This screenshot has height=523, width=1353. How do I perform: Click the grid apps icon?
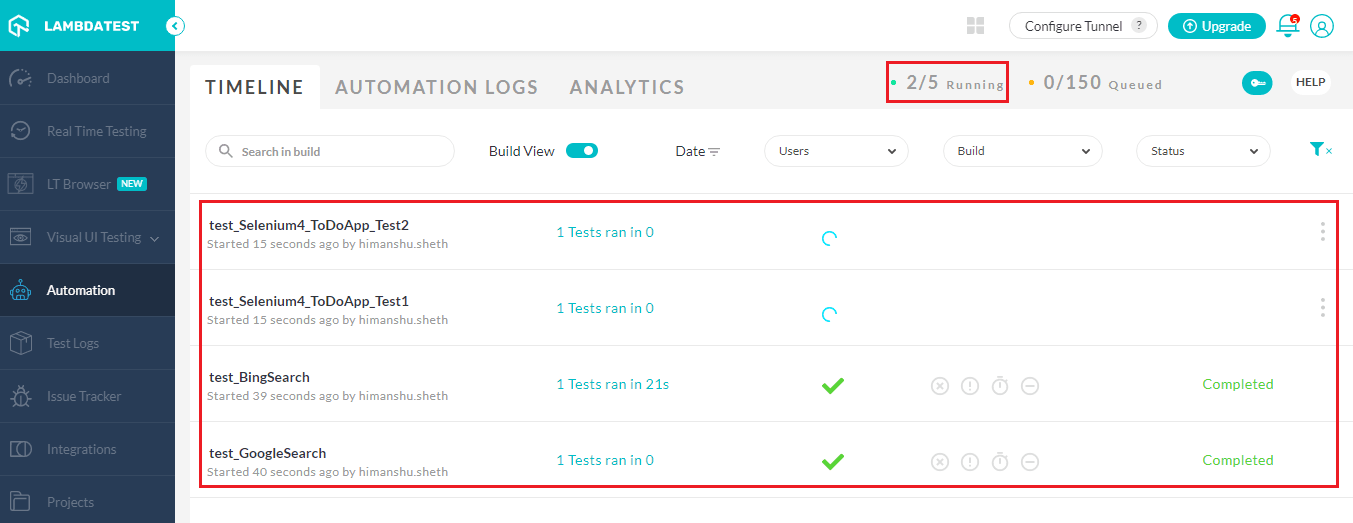976,26
